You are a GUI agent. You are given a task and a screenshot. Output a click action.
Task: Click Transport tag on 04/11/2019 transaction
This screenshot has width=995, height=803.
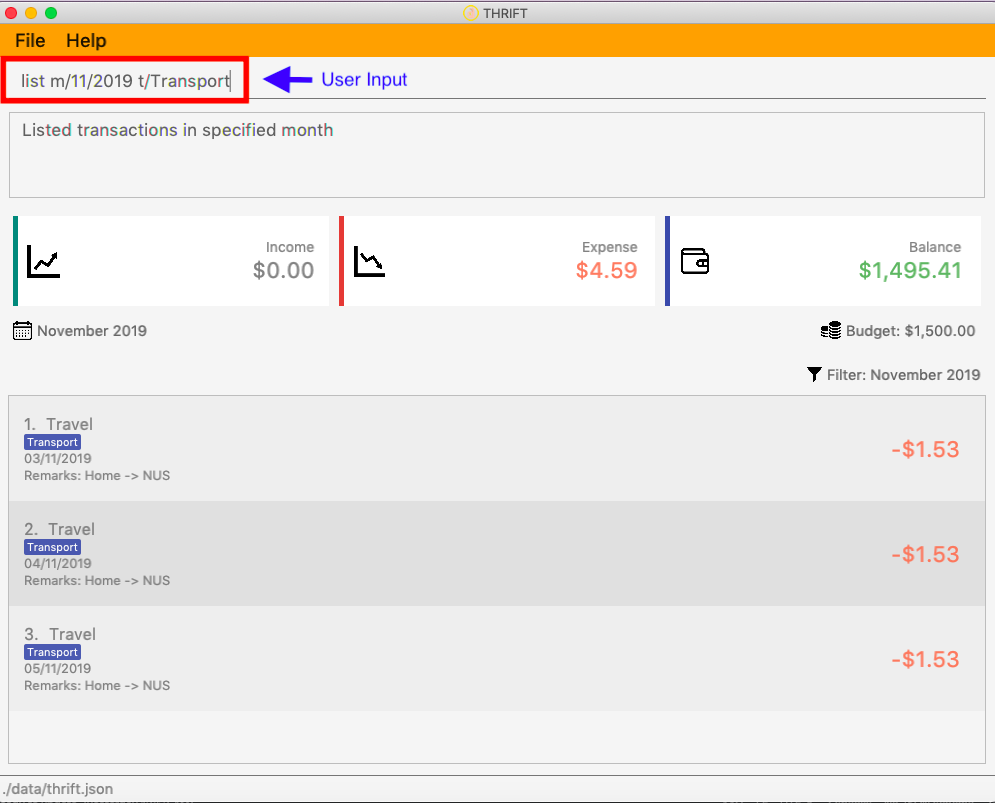(53, 547)
